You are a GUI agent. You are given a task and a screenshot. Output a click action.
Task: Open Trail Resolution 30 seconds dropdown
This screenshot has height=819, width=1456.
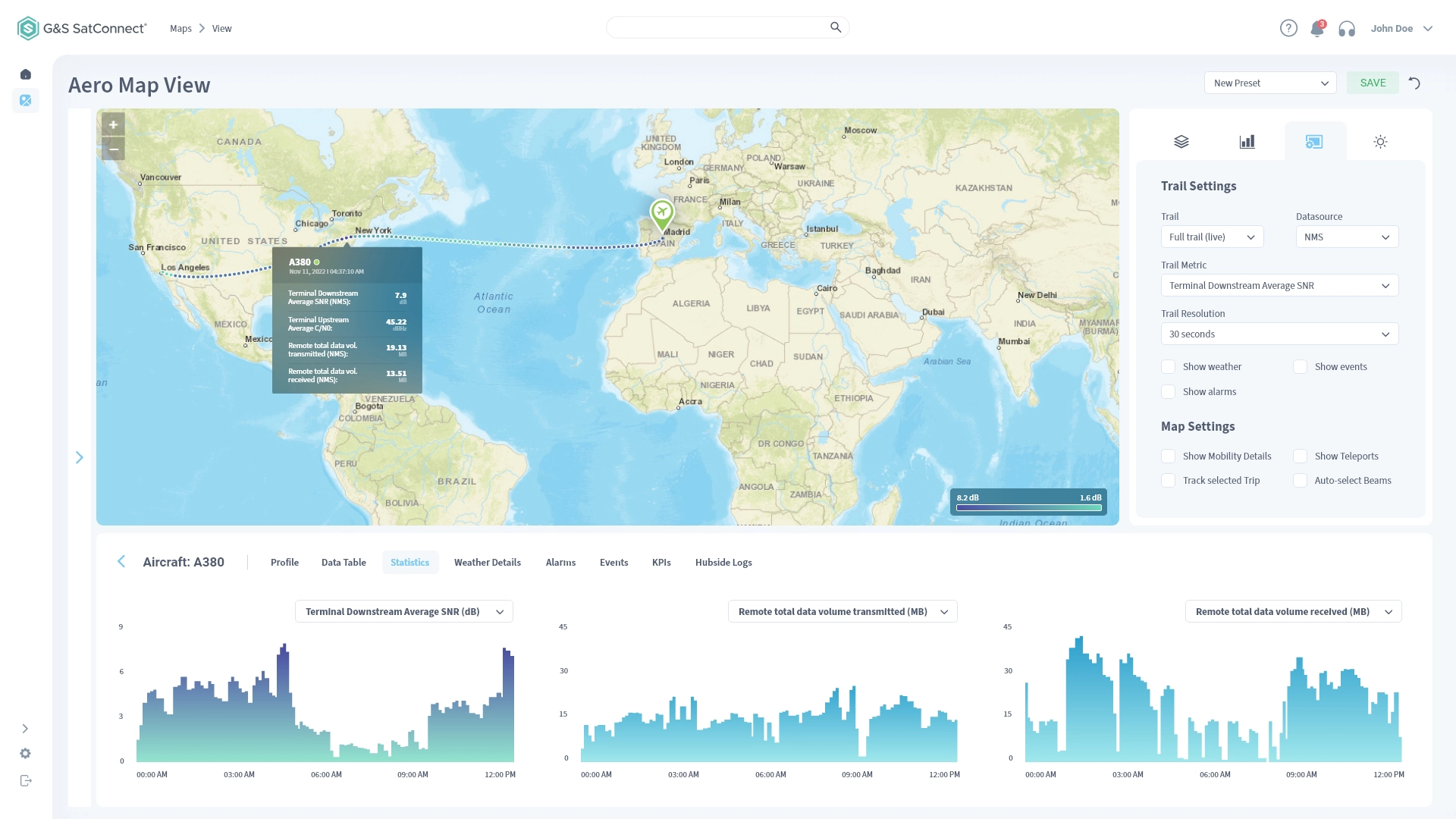pyautogui.click(x=1279, y=334)
